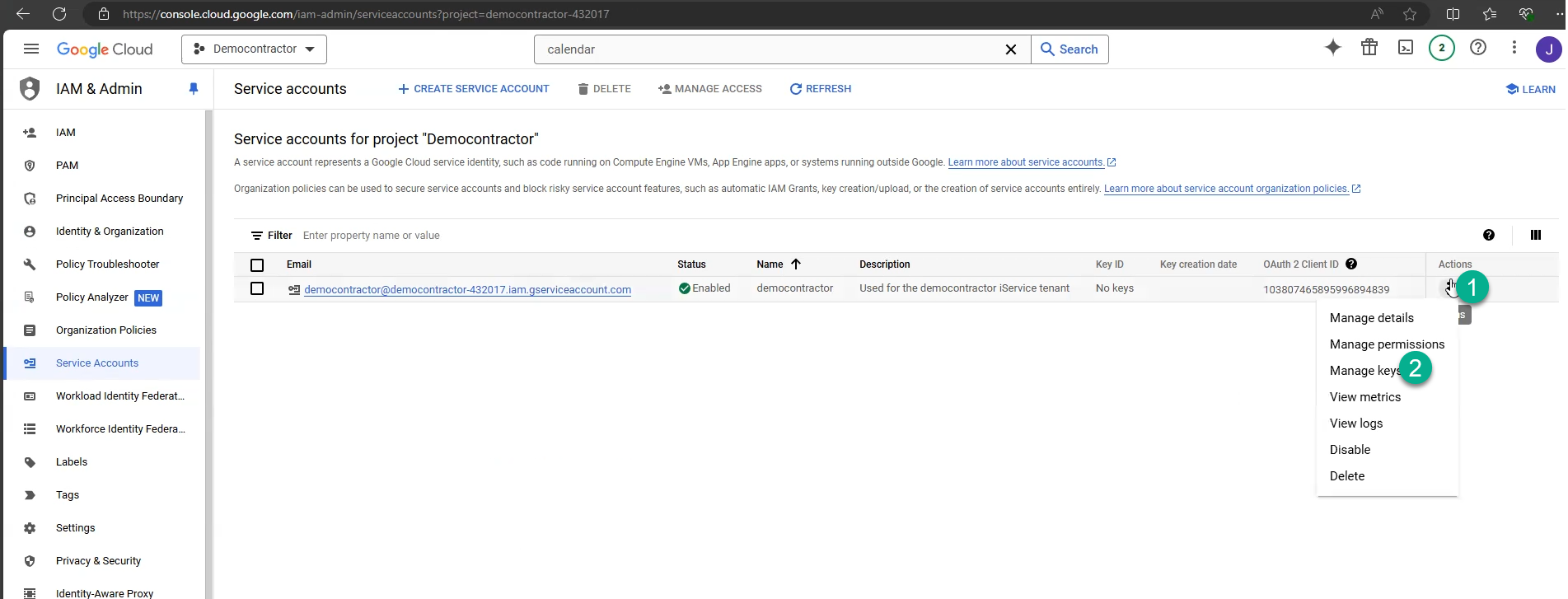Sort by Name column arrow
The height and width of the screenshot is (599, 1568).
click(796, 264)
